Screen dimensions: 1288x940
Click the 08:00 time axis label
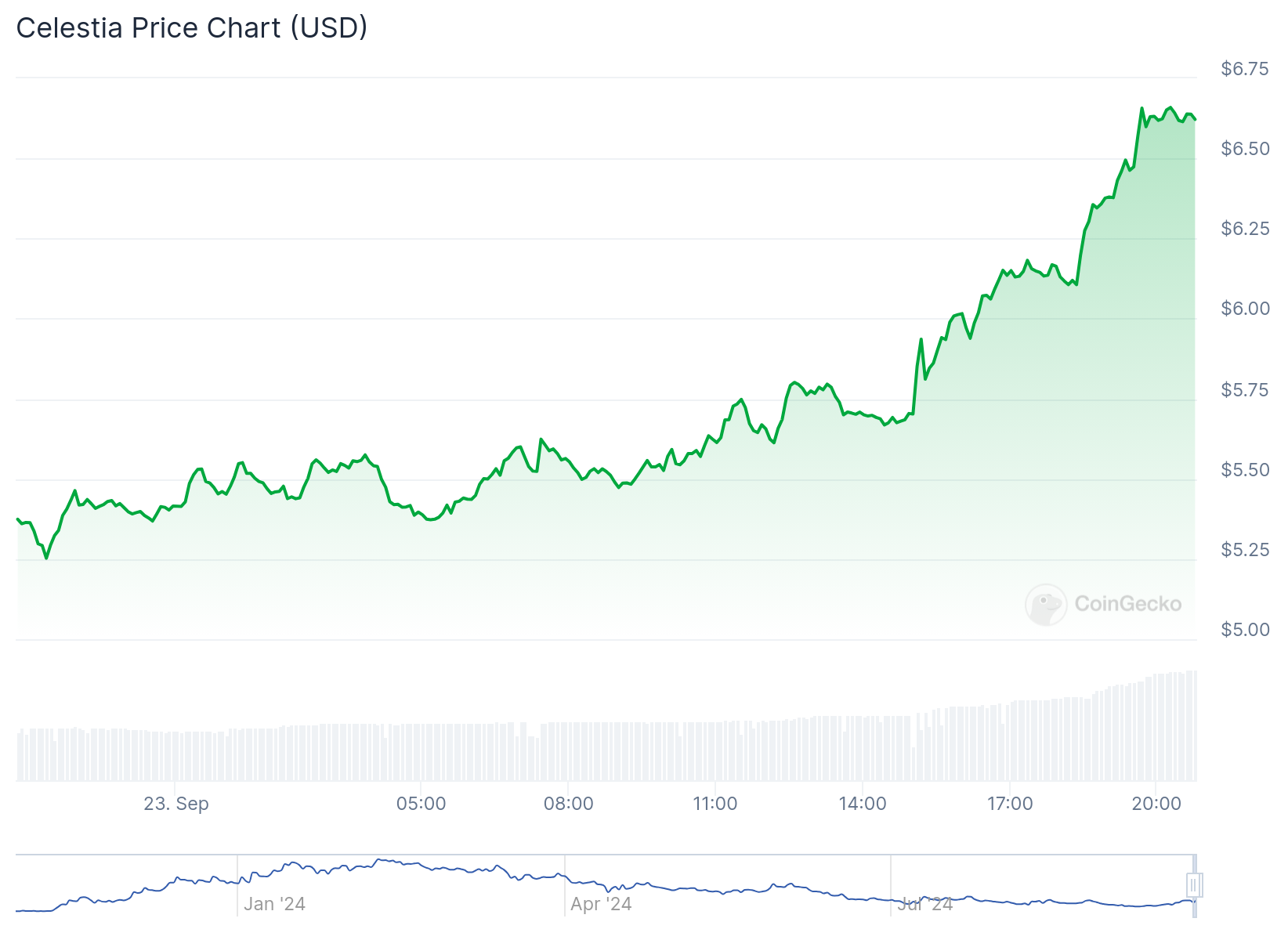pos(568,804)
